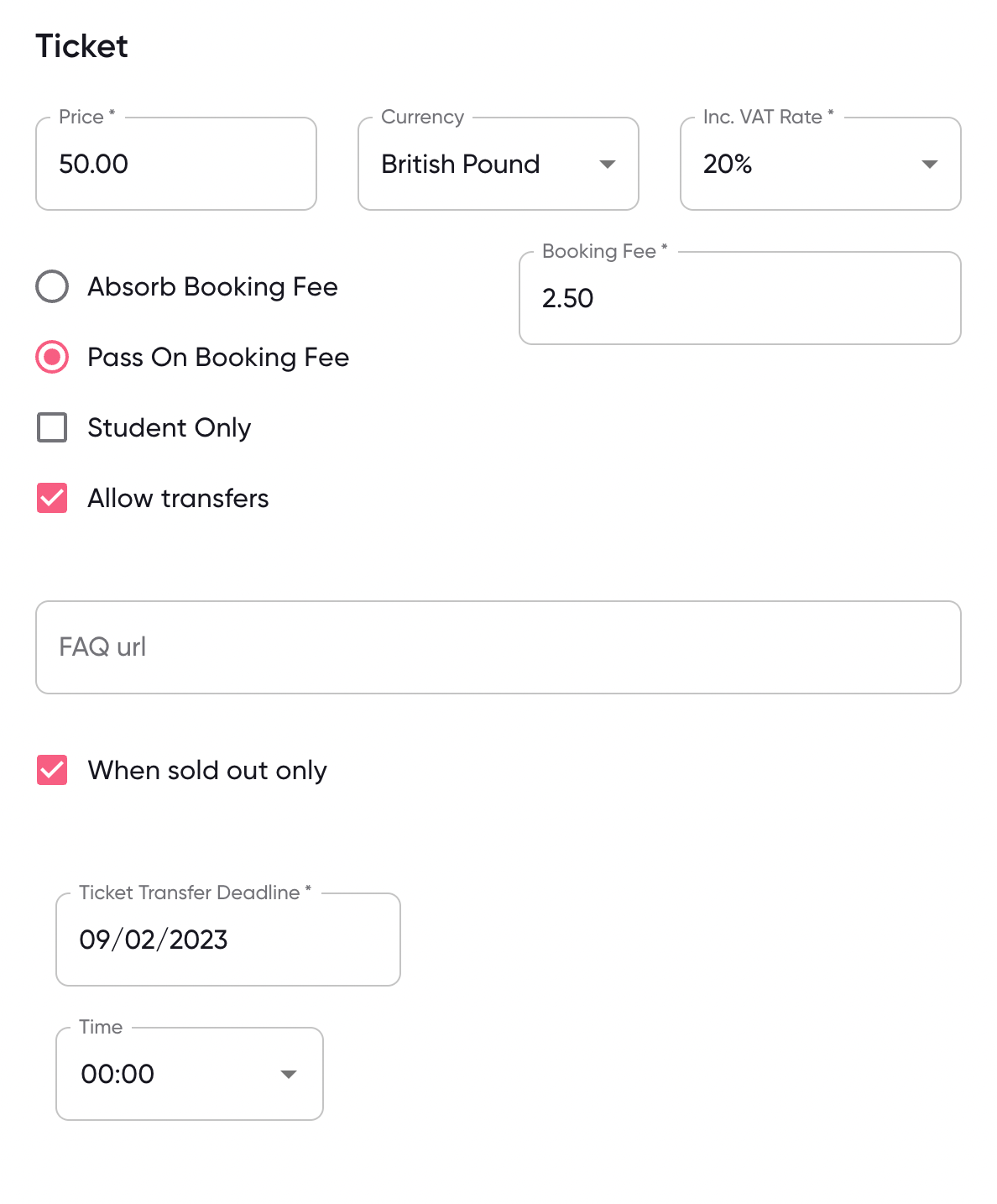Disable the When sold out only checkbox

[x=52, y=770]
